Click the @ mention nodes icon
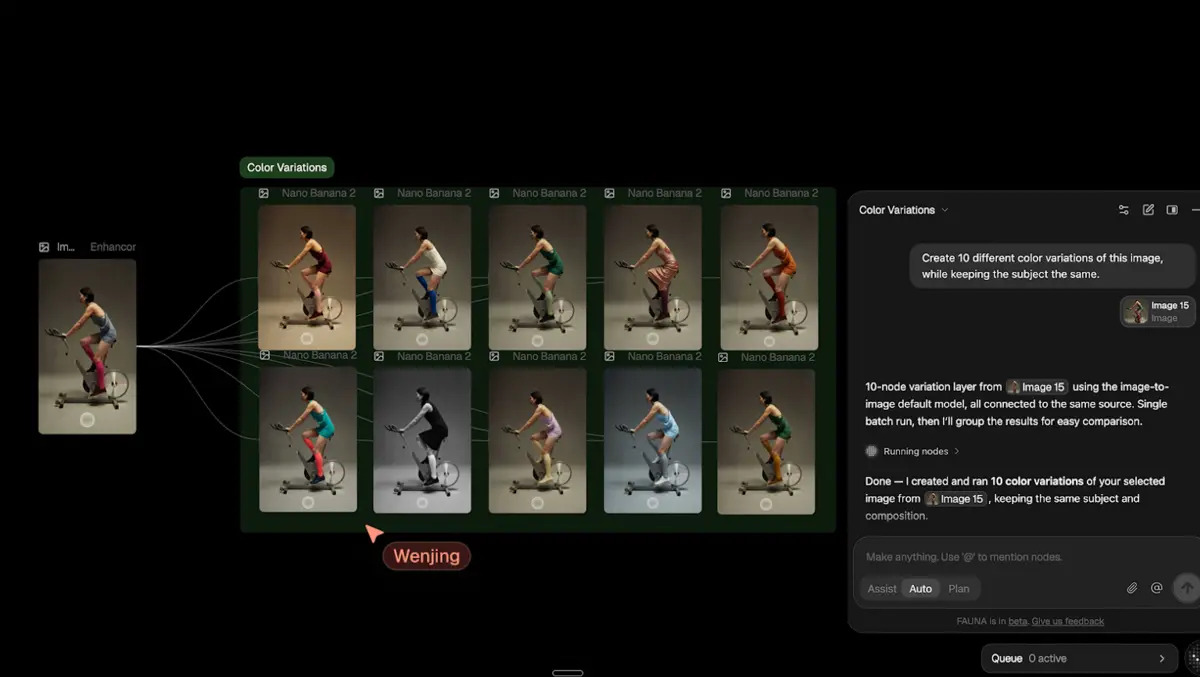 coord(1157,588)
